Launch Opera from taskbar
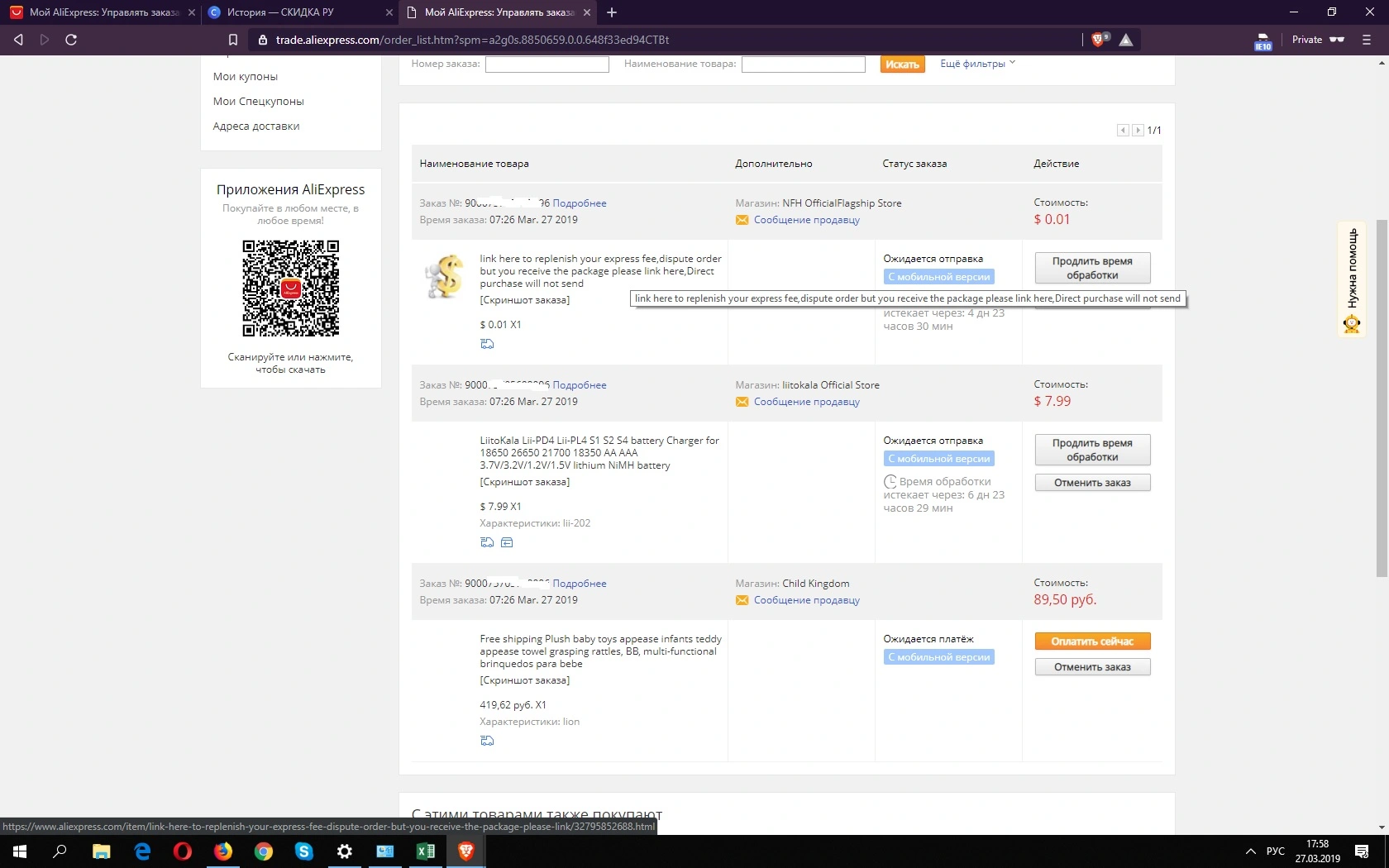Viewport: 1389px width, 868px height. [183, 851]
